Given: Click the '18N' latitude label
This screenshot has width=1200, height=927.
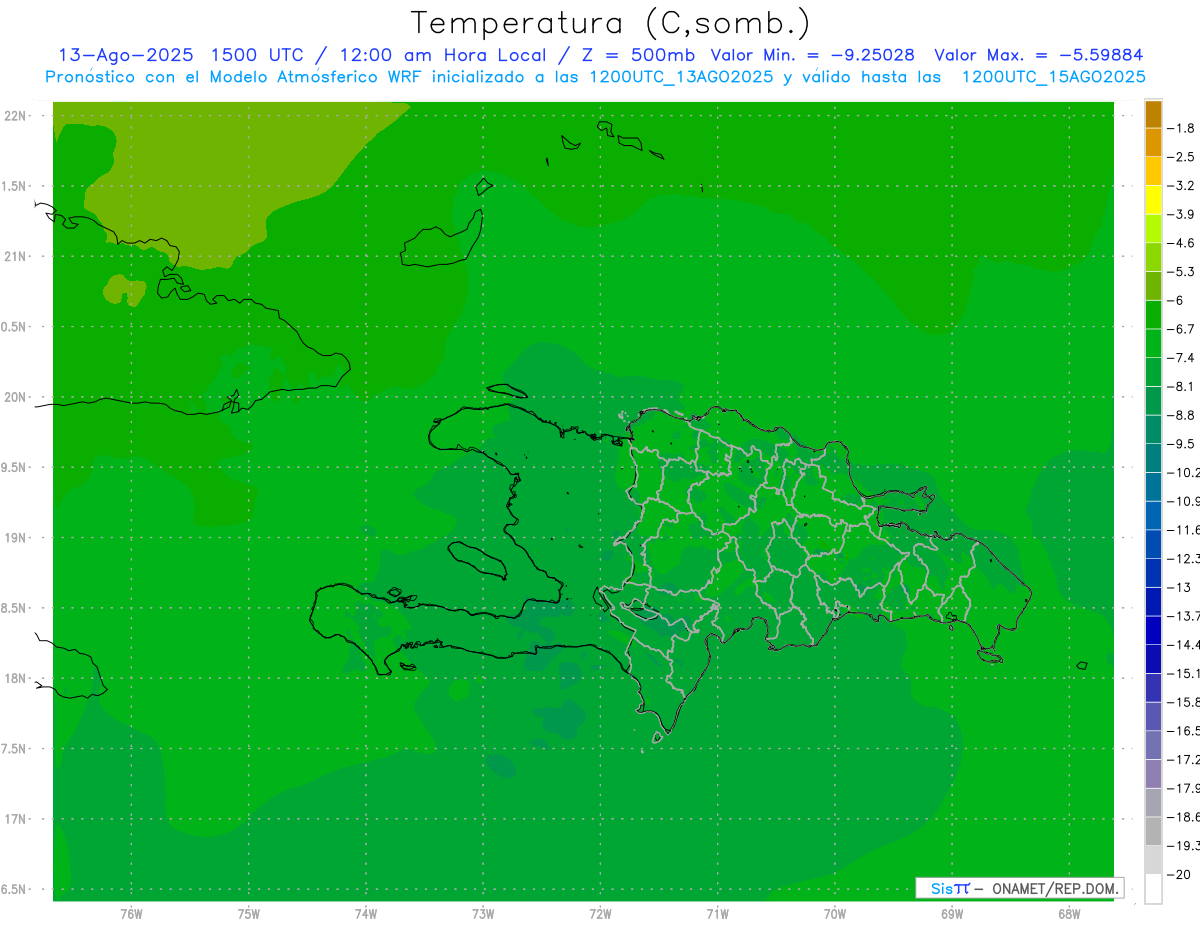Looking at the screenshot, I should pyautogui.click(x=16, y=678).
